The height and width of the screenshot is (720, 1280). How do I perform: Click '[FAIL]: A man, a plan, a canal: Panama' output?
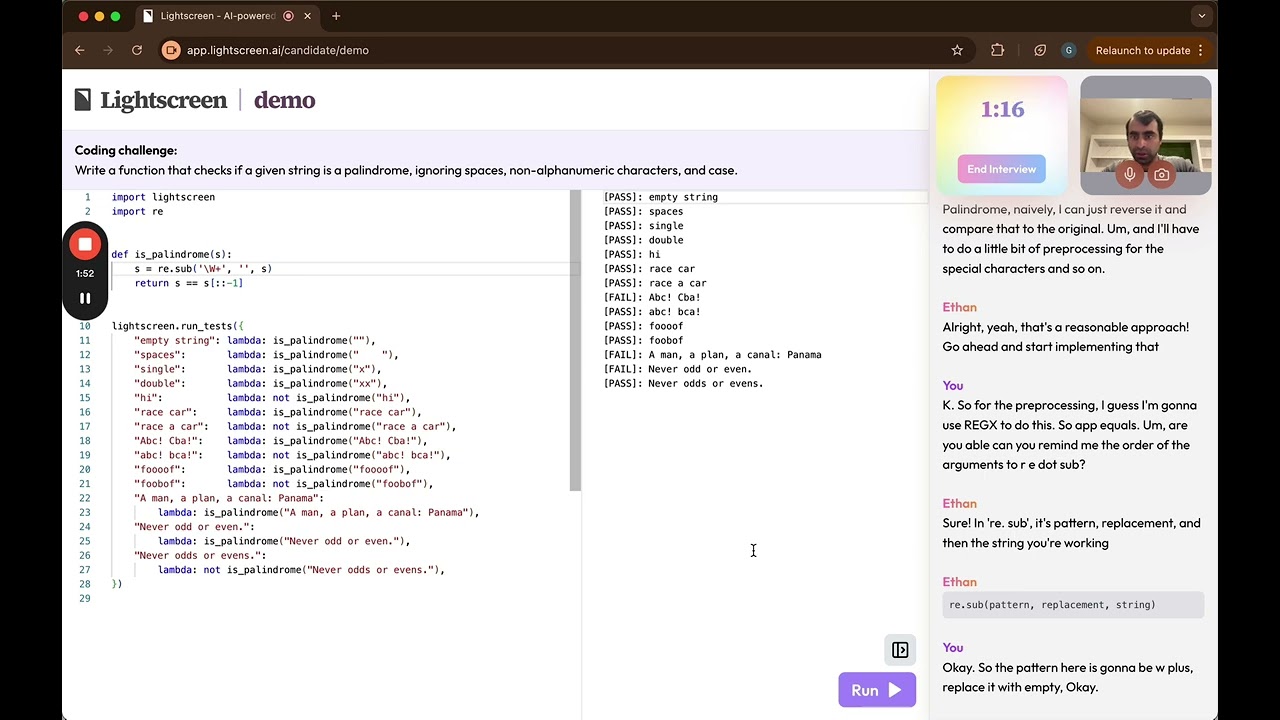coord(713,354)
